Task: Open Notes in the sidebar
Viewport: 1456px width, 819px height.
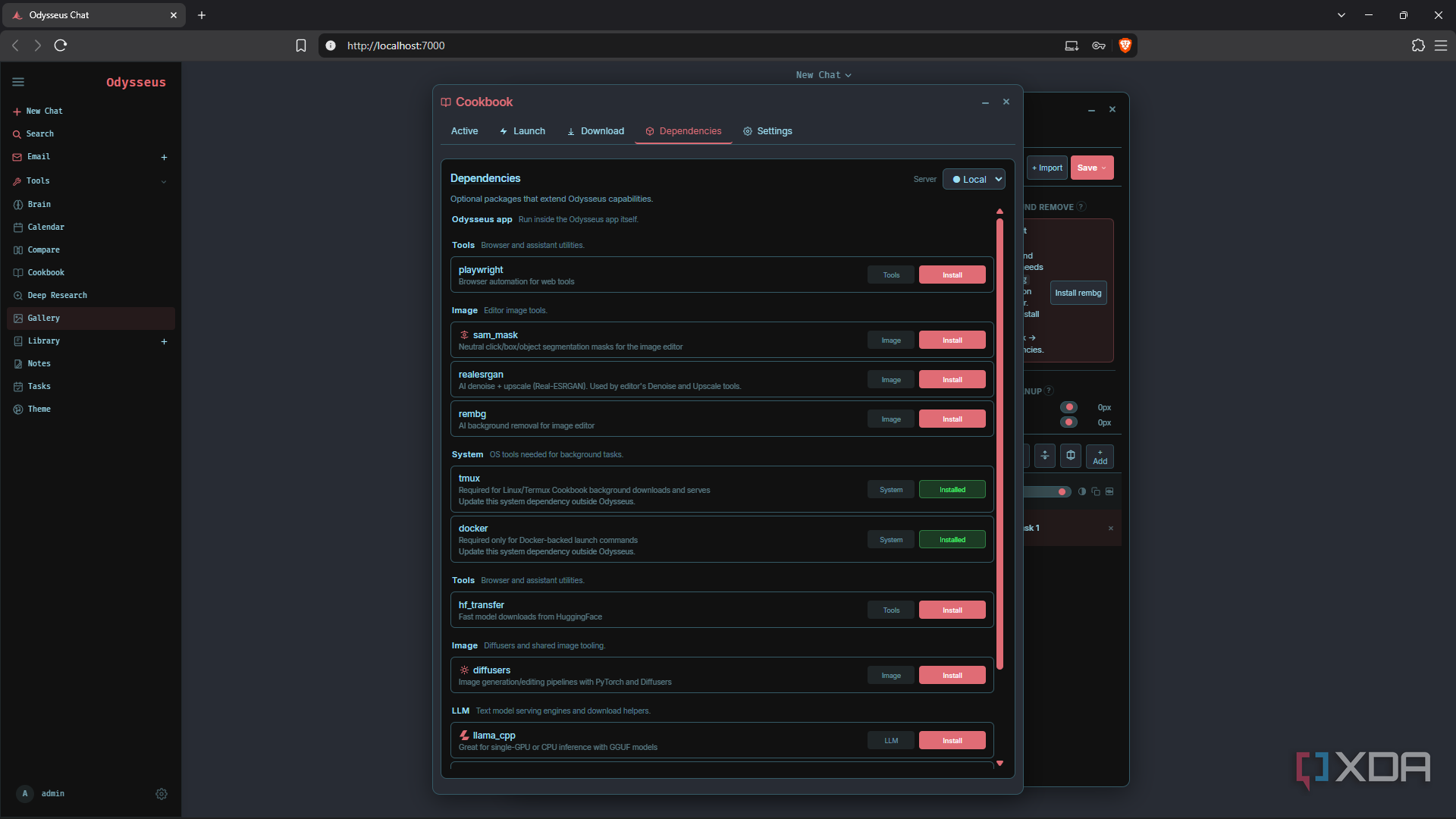Action: click(x=90, y=364)
